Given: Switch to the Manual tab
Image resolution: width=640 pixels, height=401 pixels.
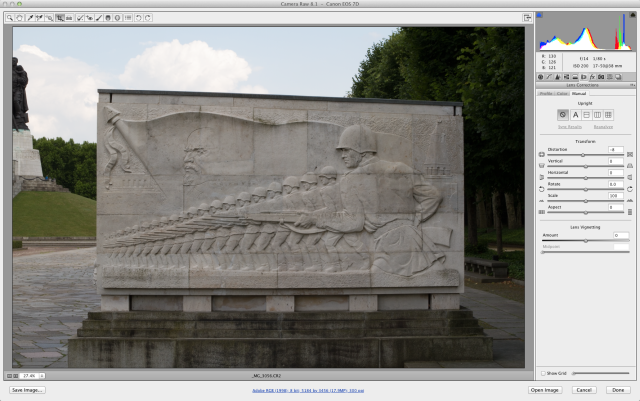Looking at the screenshot, I should point(579,94).
